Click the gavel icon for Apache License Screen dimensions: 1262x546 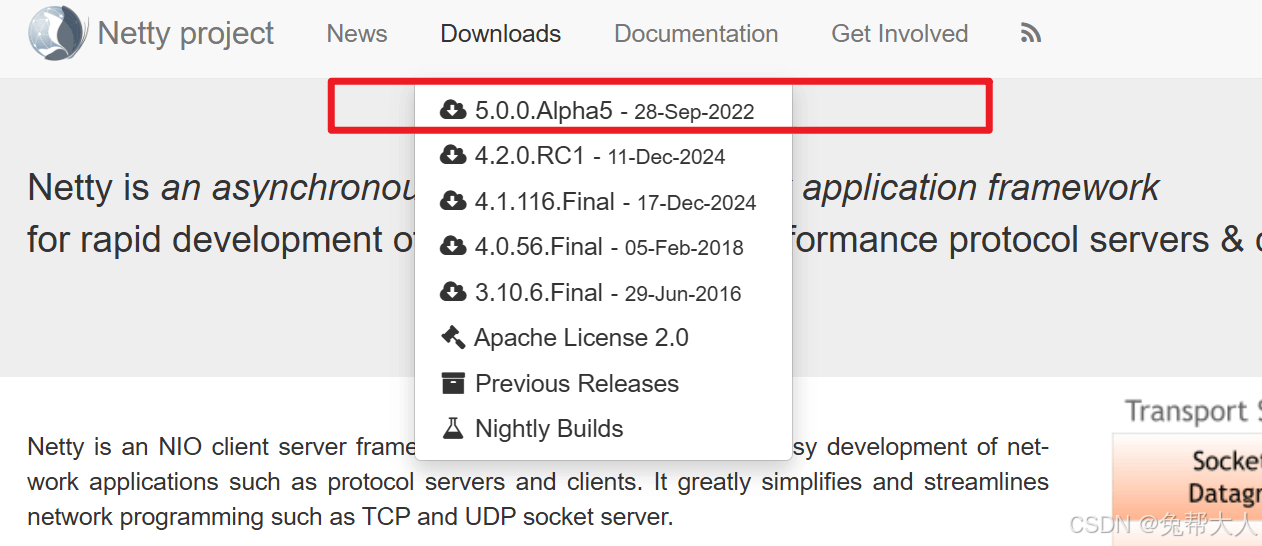point(453,337)
